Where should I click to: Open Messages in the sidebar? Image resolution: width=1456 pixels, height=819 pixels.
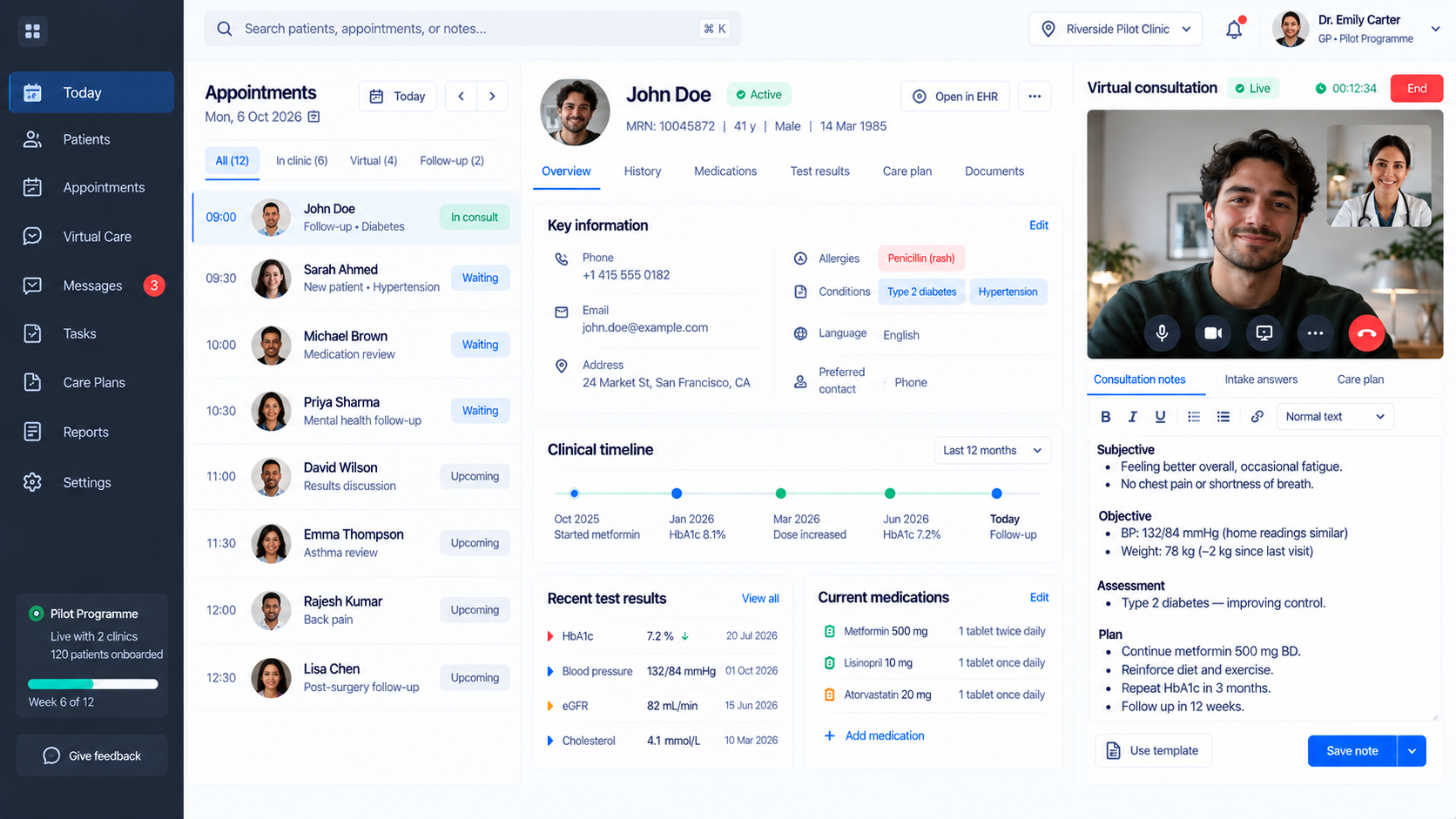[91, 285]
